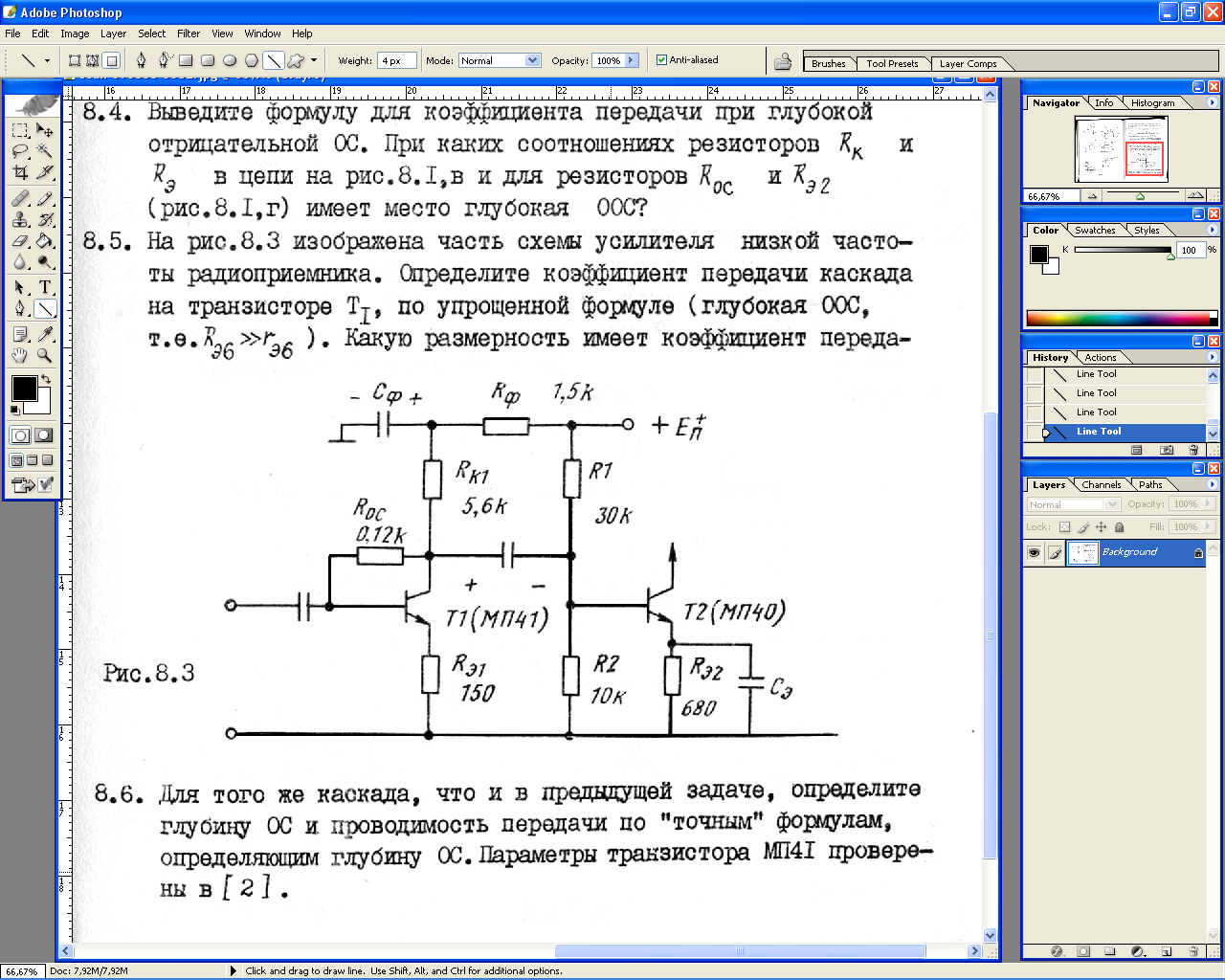Switch to Standard editing mode

tap(20, 435)
